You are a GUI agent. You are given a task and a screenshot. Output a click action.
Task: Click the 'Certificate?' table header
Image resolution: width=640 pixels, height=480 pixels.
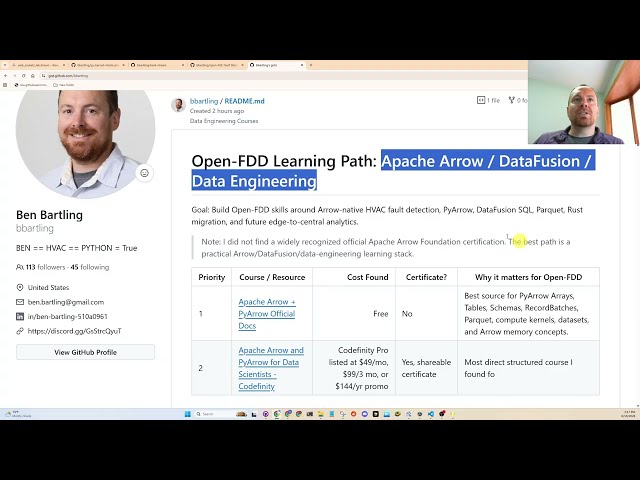(426, 277)
